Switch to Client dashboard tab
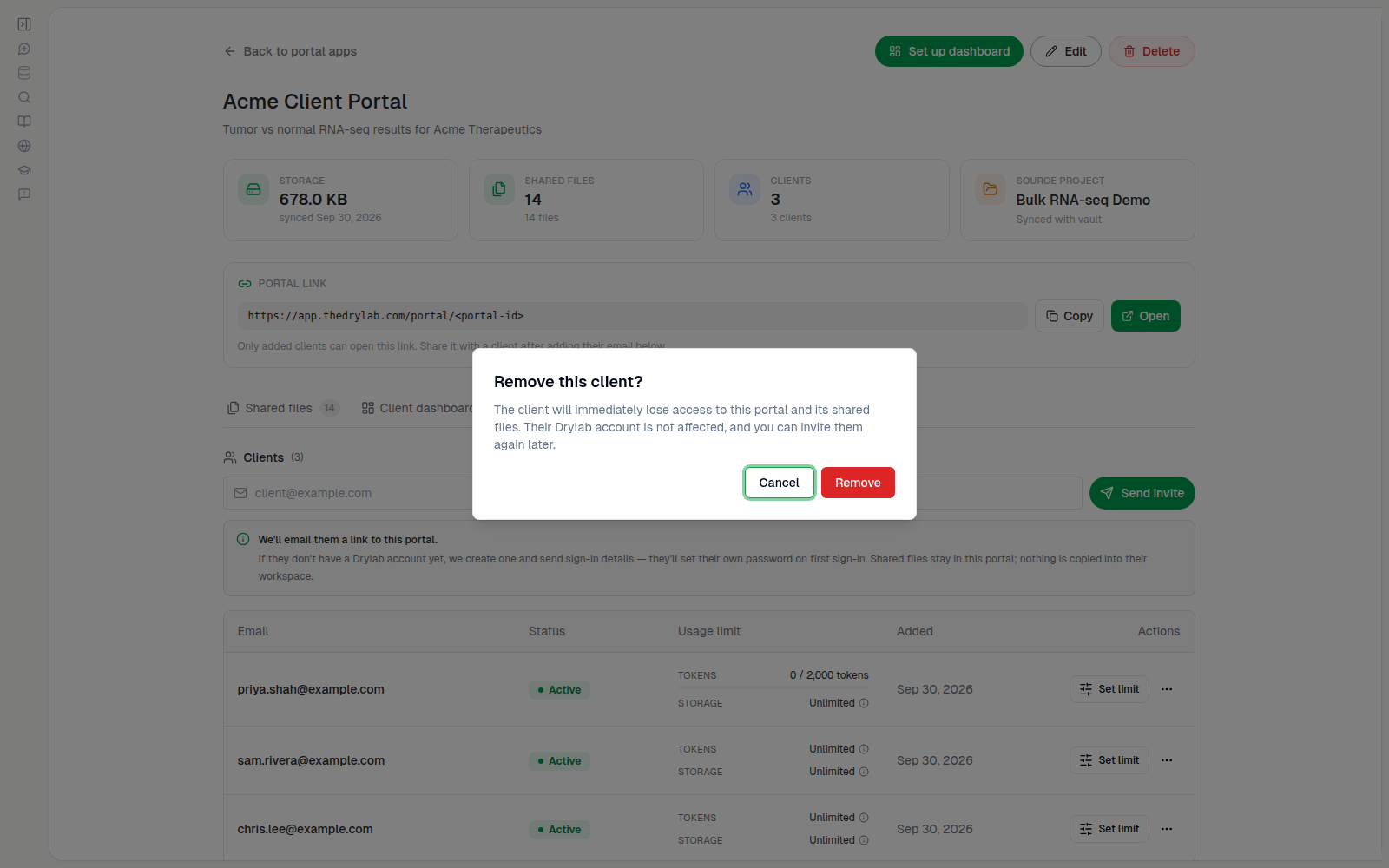 click(x=418, y=408)
